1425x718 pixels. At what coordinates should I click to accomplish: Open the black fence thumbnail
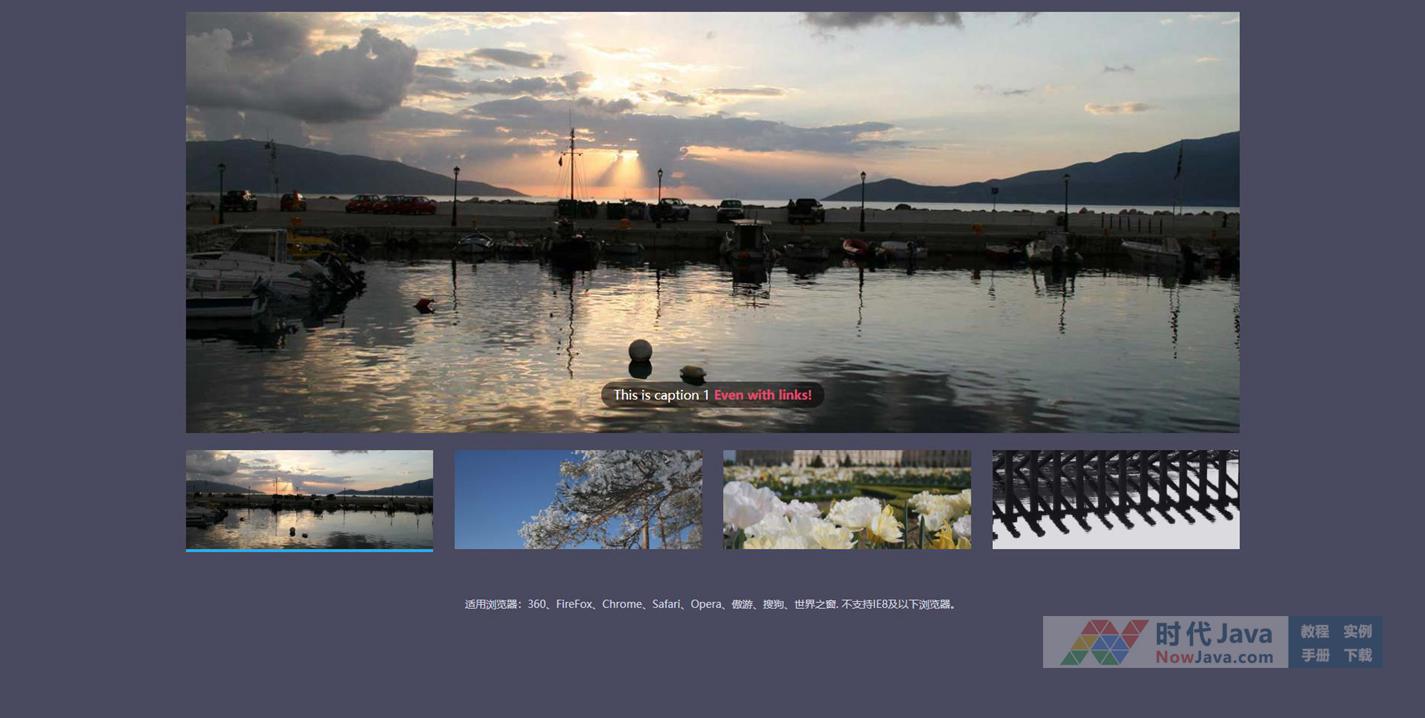click(x=1115, y=499)
